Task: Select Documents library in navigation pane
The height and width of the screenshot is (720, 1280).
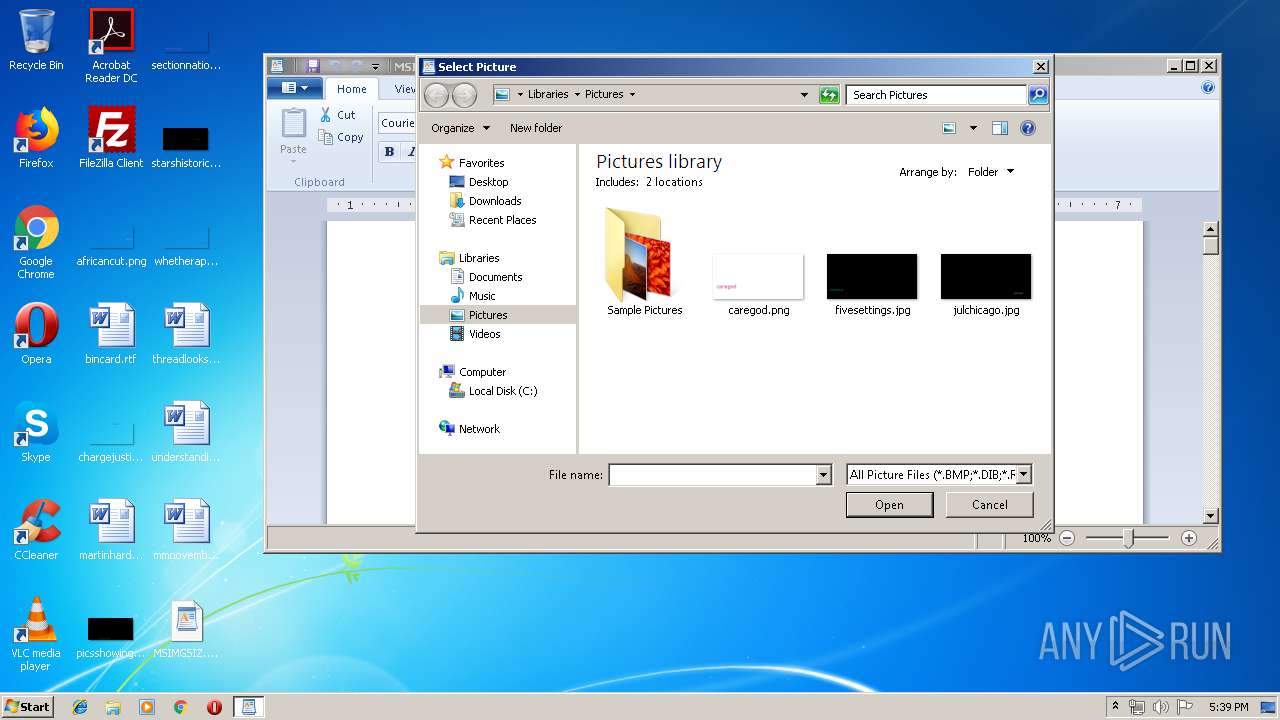Action: coord(495,277)
